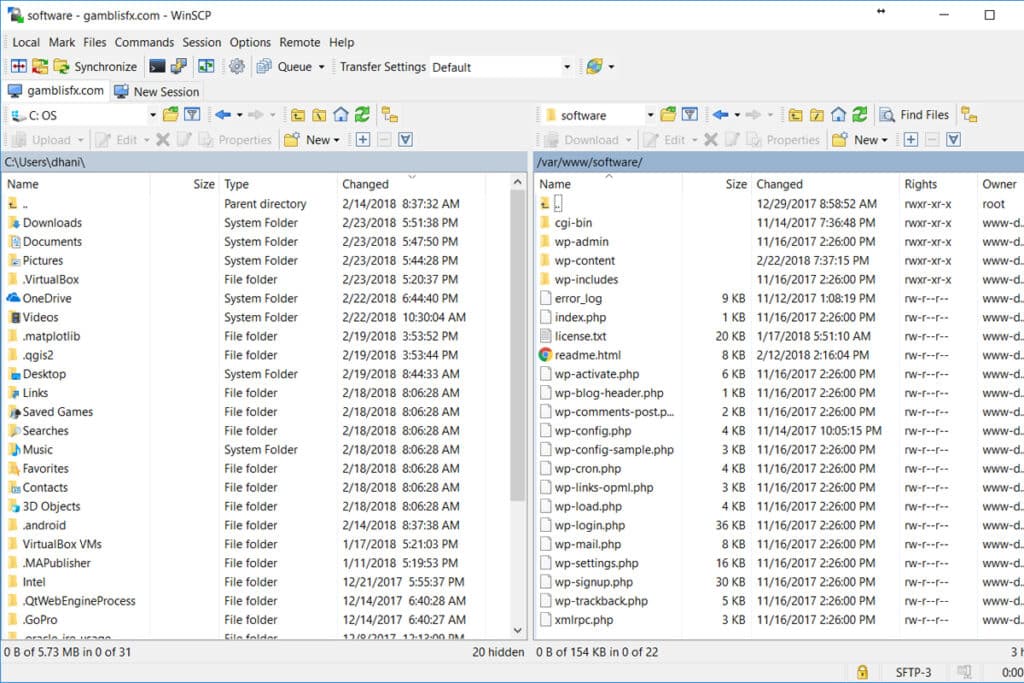Click local Select Files plus icon
Screen dimensions: 1024x683
[363, 140]
